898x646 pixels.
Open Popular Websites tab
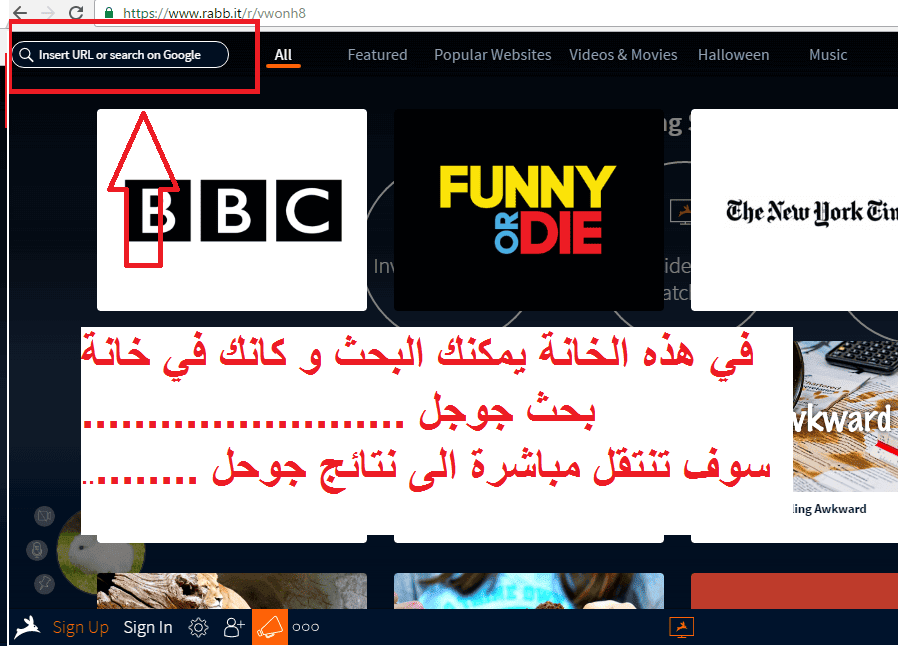[493, 55]
